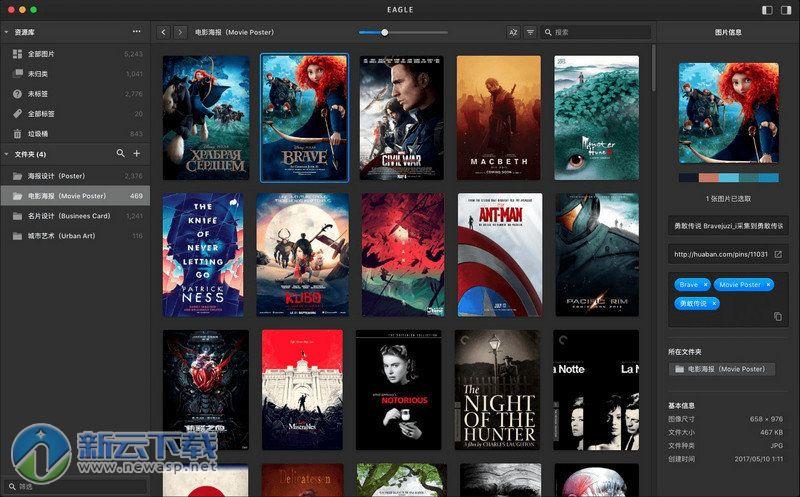Screen dimensions: 800x497
Task: Remove the Brave tag with its x
Action: [706, 285]
